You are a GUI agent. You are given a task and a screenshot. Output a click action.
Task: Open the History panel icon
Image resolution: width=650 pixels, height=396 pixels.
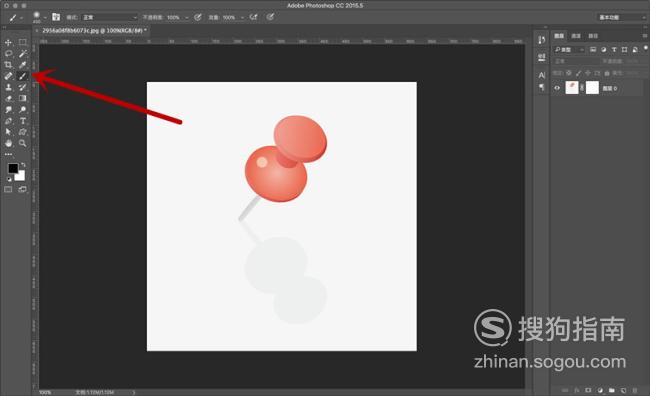tap(541, 40)
